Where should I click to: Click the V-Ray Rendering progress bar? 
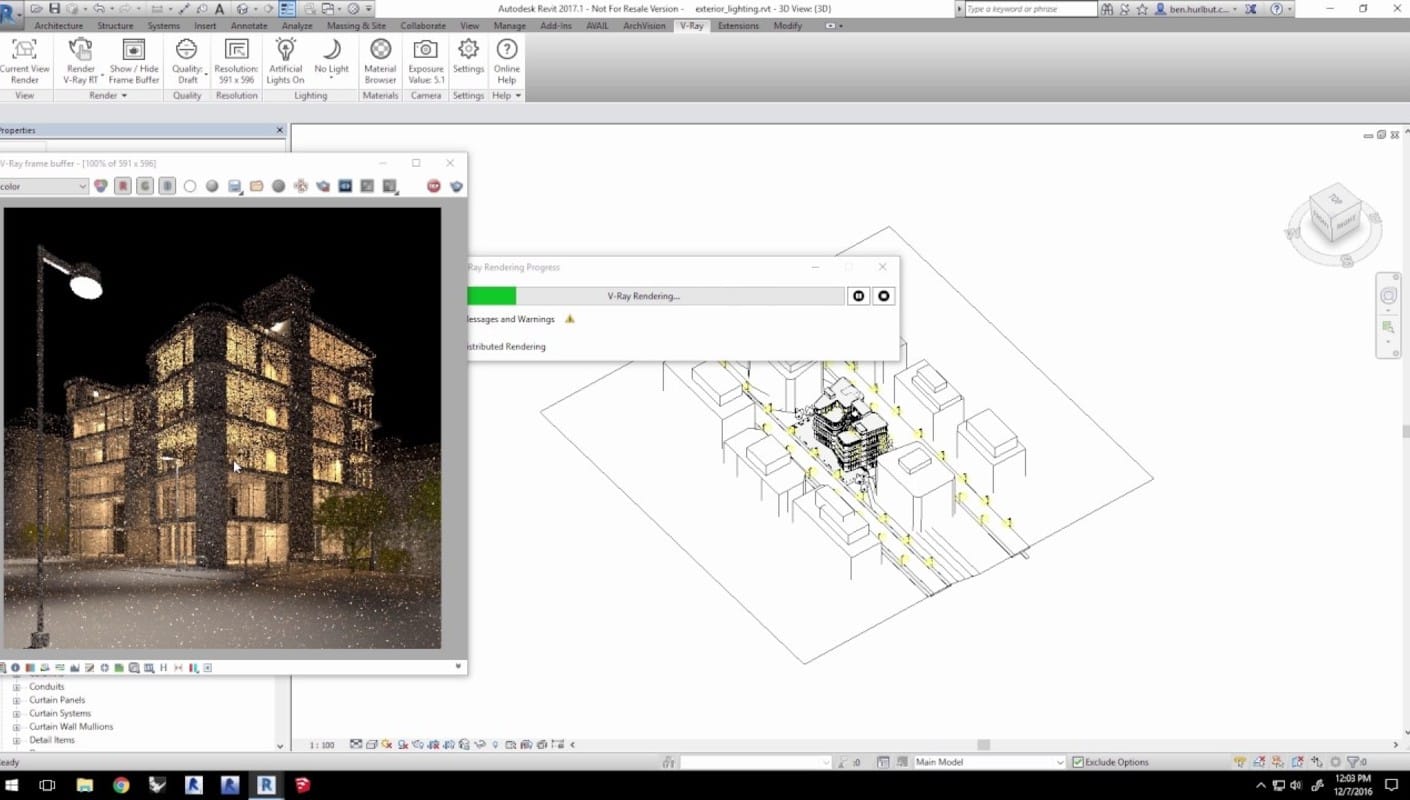pyautogui.click(x=643, y=296)
